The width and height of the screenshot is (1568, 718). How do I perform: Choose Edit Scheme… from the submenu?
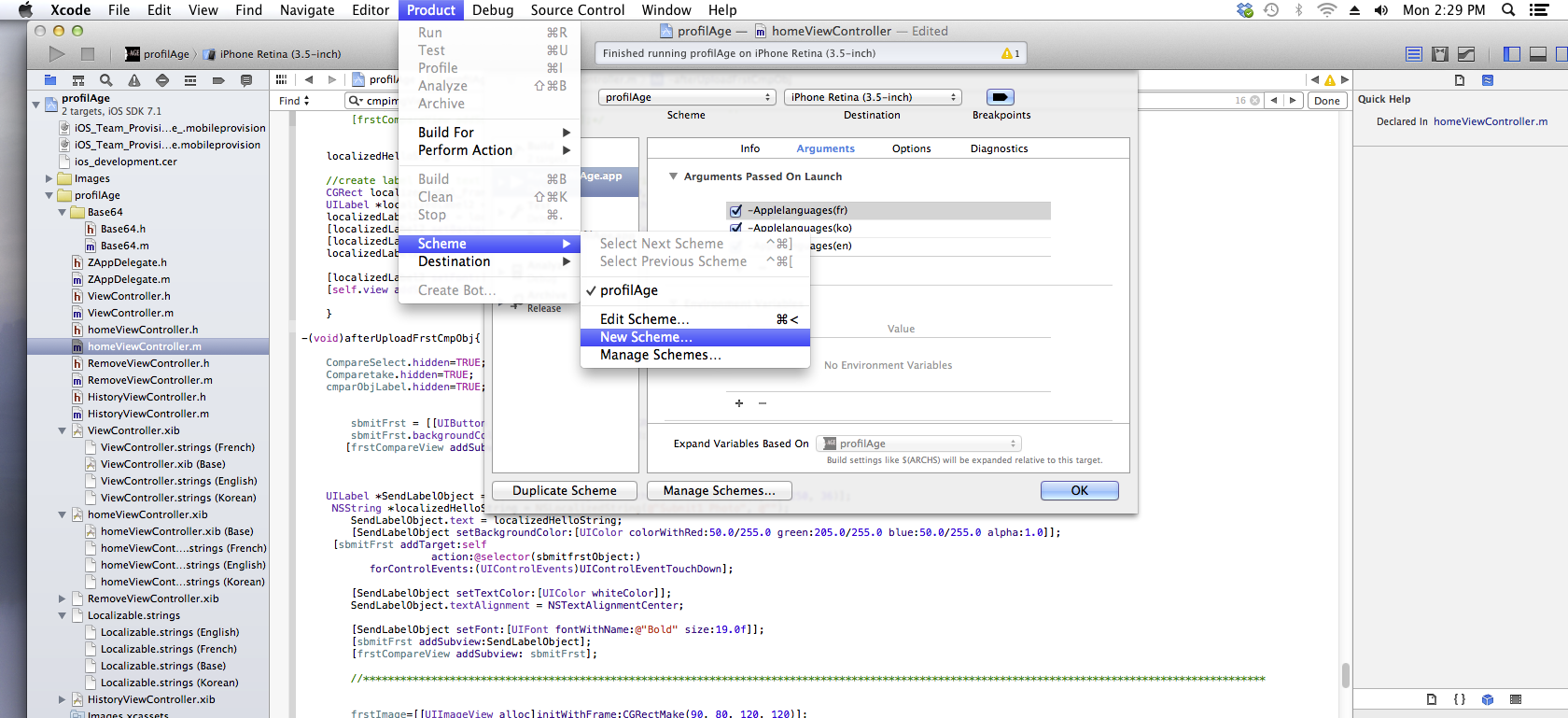(x=695, y=319)
